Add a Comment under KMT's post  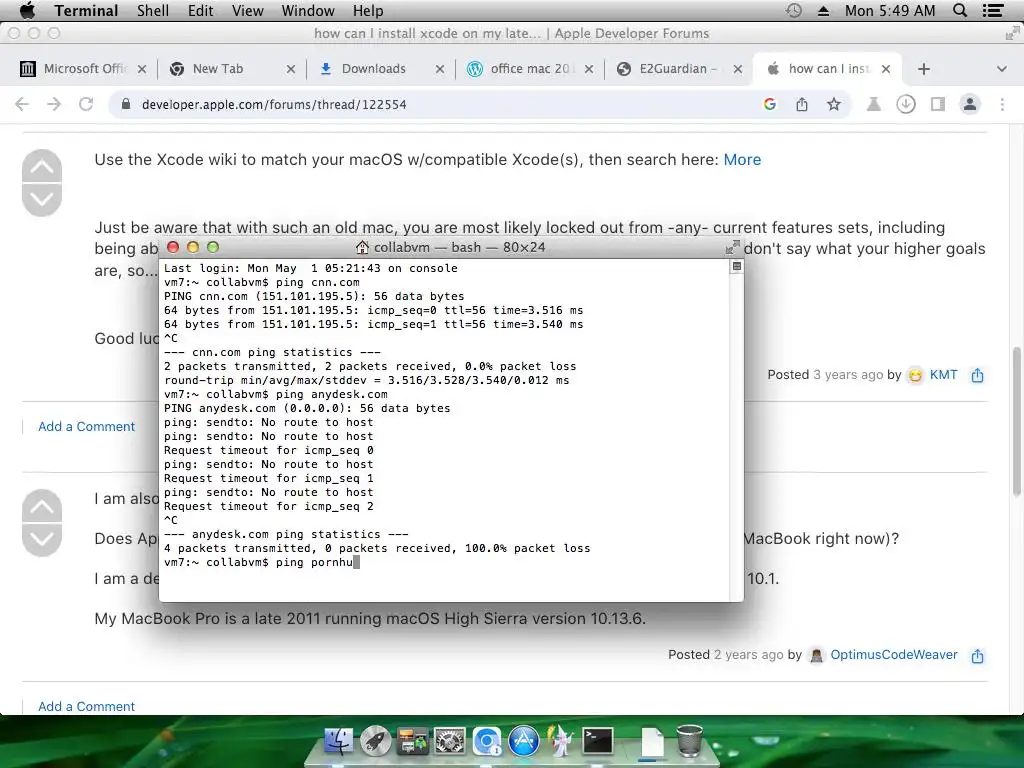[x=86, y=426]
